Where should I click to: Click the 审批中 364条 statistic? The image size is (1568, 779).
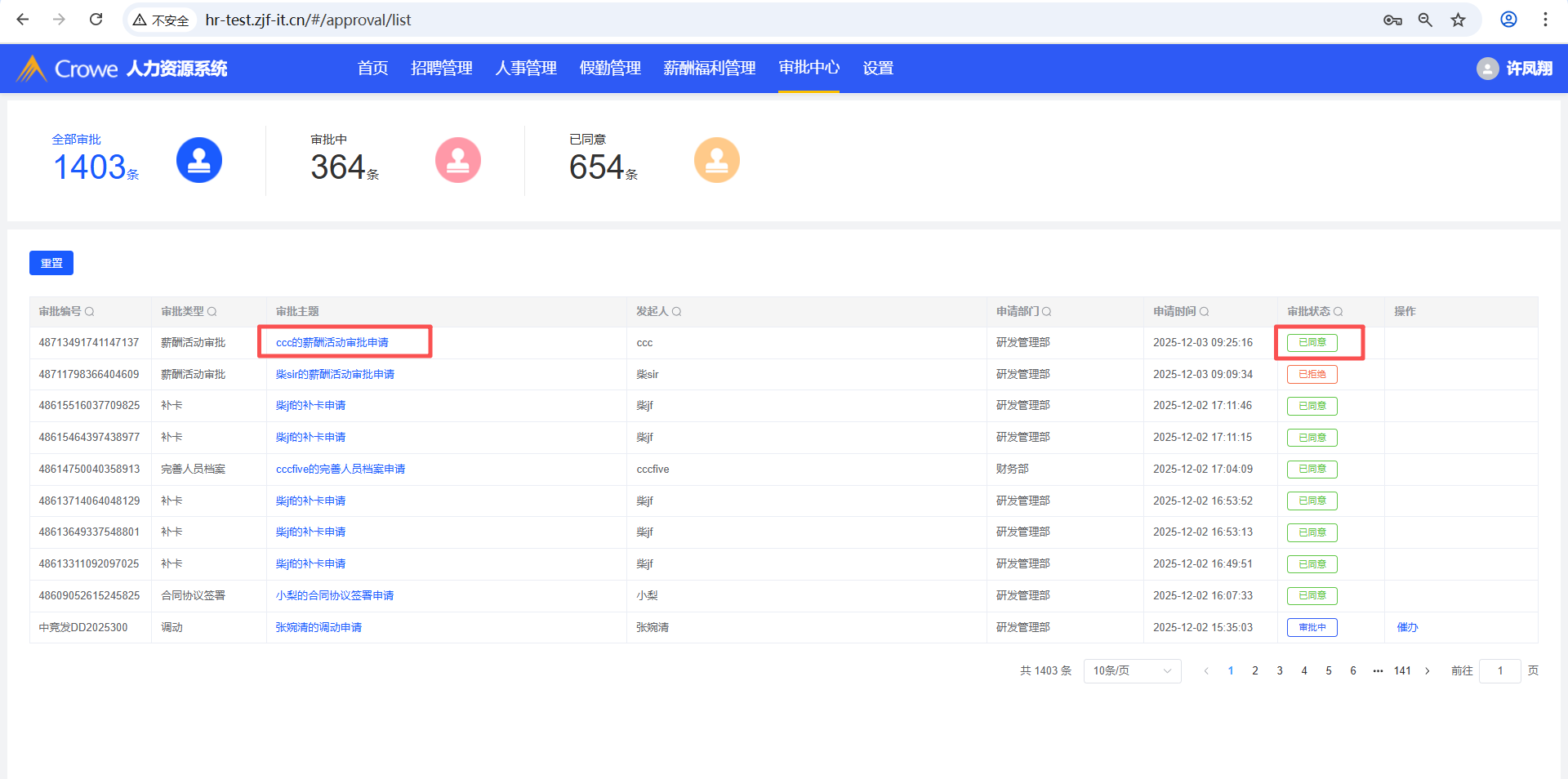[x=345, y=159]
